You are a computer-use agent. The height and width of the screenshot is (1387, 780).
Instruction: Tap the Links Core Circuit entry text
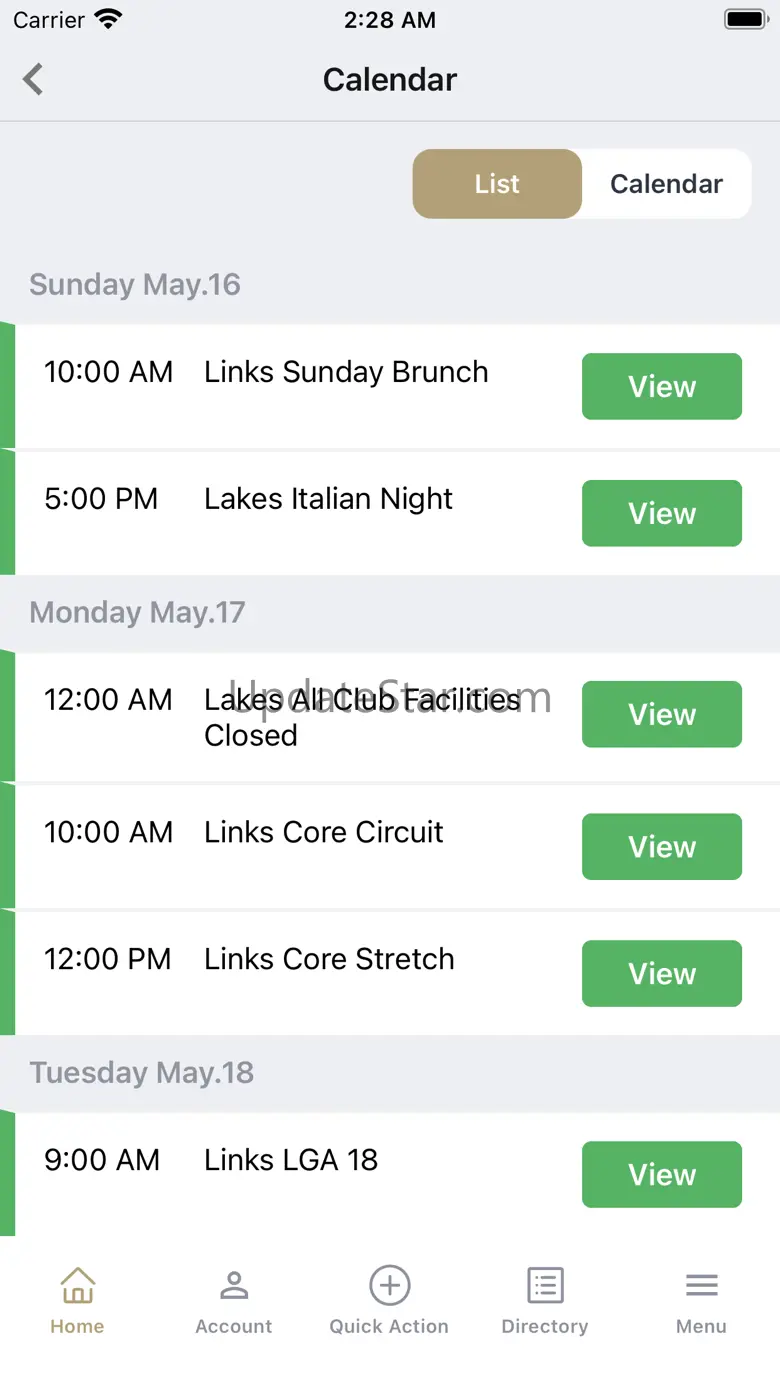click(323, 832)
